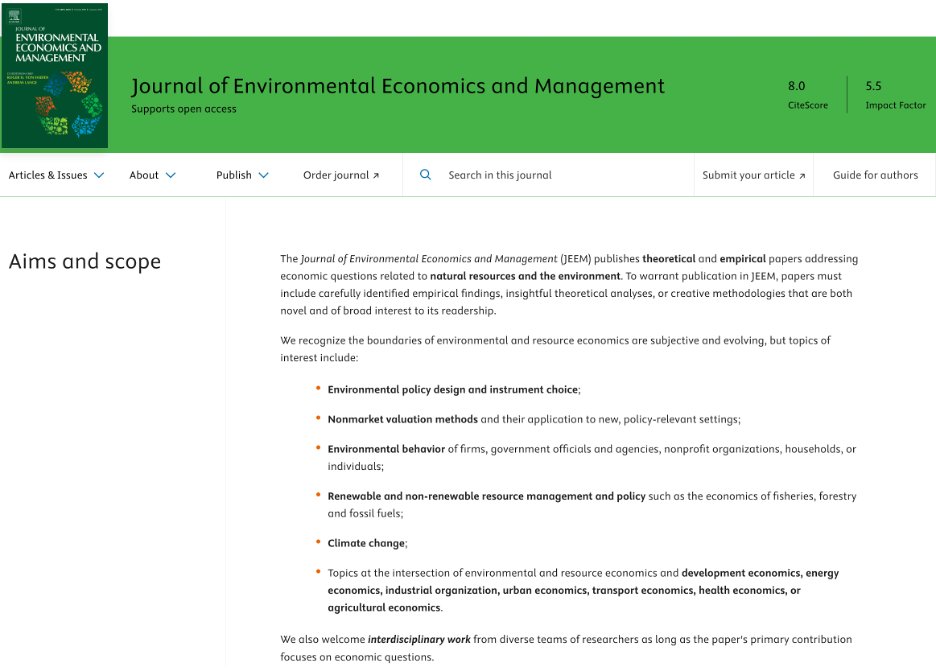Click the 'Nonmarket valuation methods' bullet text
Image resolution: width=936 pixels, height=668 pixels.
point(402,420)
